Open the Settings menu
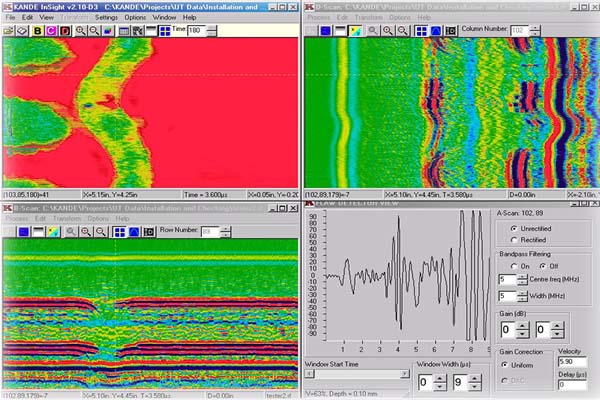Viewport: 600px width, 400px height. coord(106,18)
